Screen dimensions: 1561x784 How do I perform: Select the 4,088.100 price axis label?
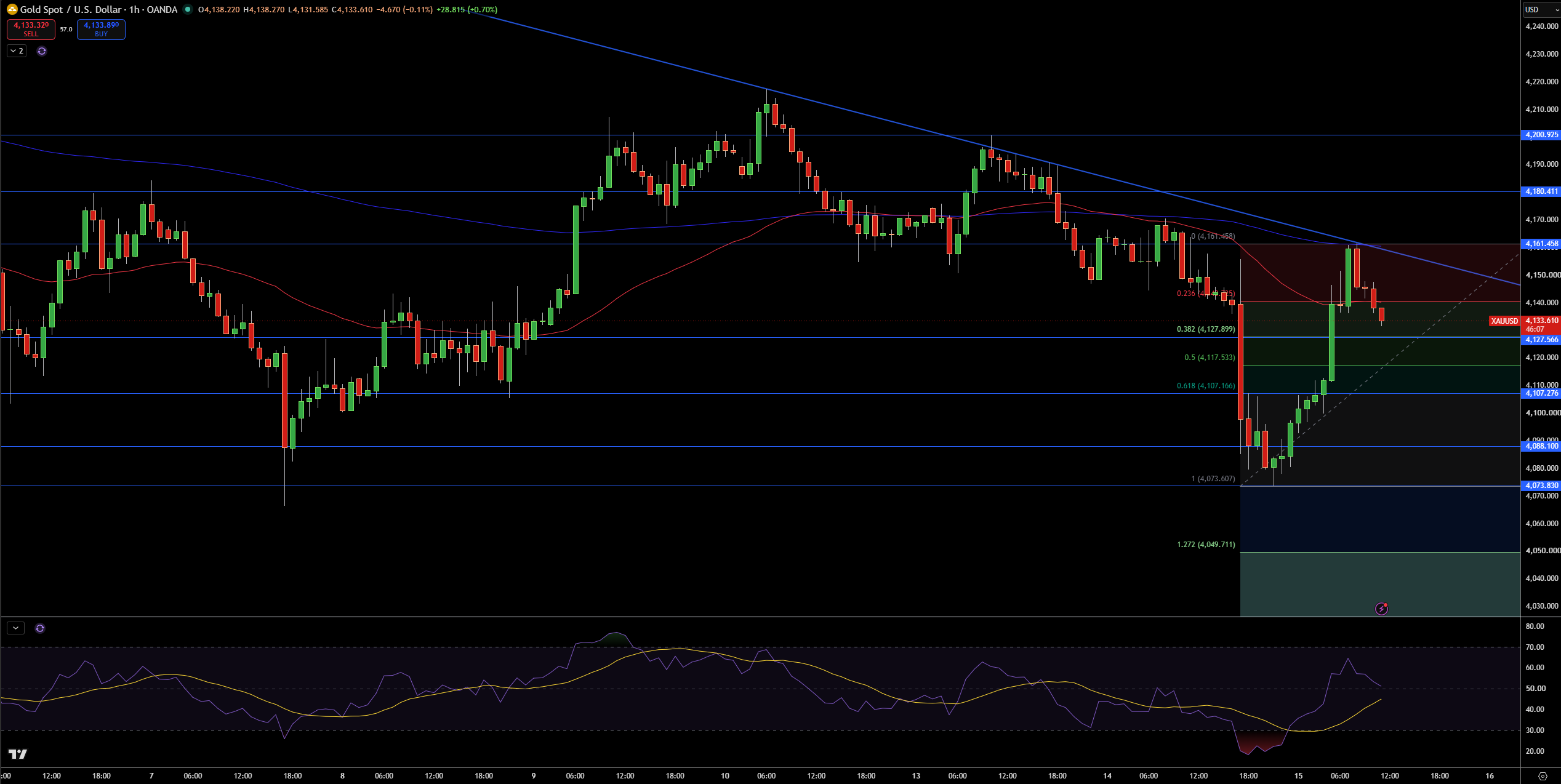(x=1541, y=446)
